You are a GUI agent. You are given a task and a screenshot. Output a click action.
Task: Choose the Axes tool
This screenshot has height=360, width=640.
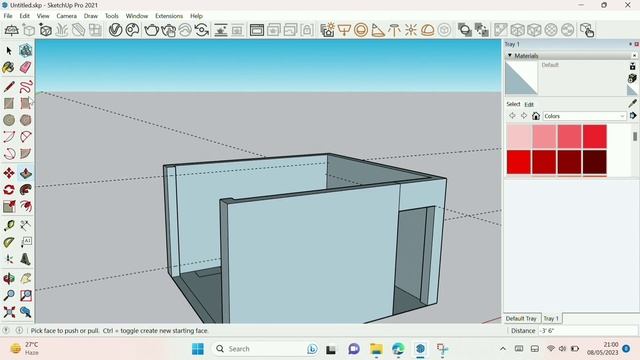point(9,259)
